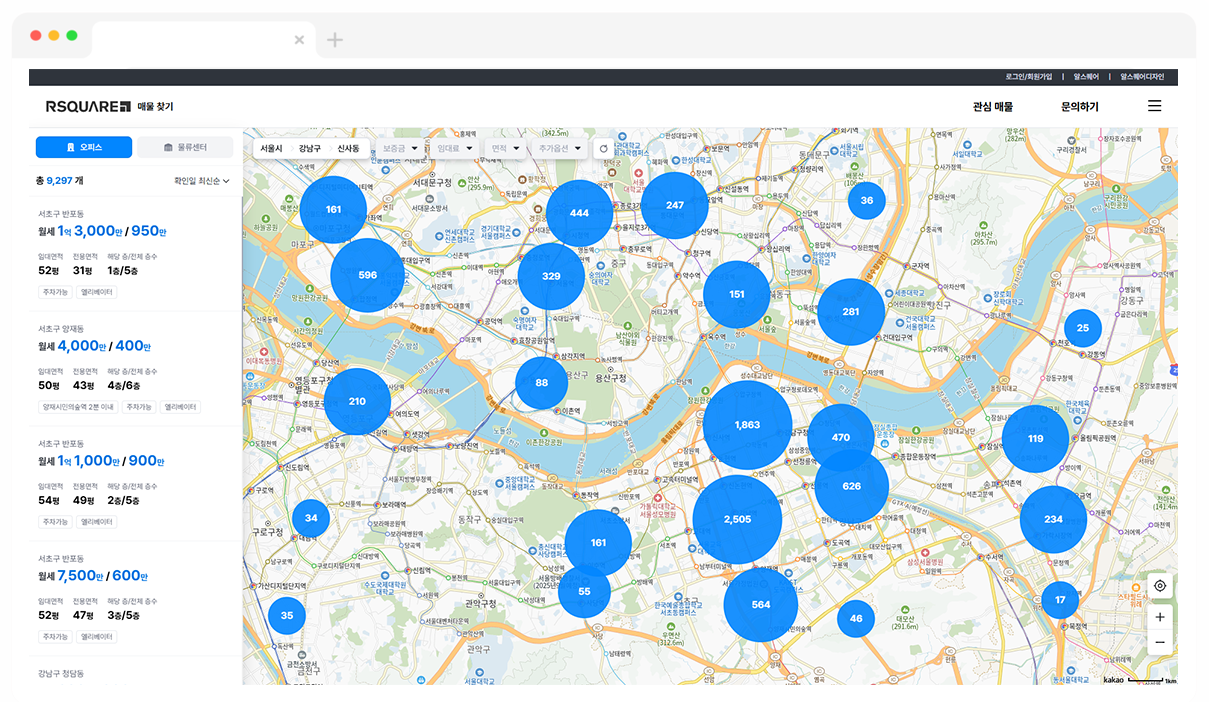Open a new browser tab with plus icon
The image size is (1209, 717).
coord(335,40)
